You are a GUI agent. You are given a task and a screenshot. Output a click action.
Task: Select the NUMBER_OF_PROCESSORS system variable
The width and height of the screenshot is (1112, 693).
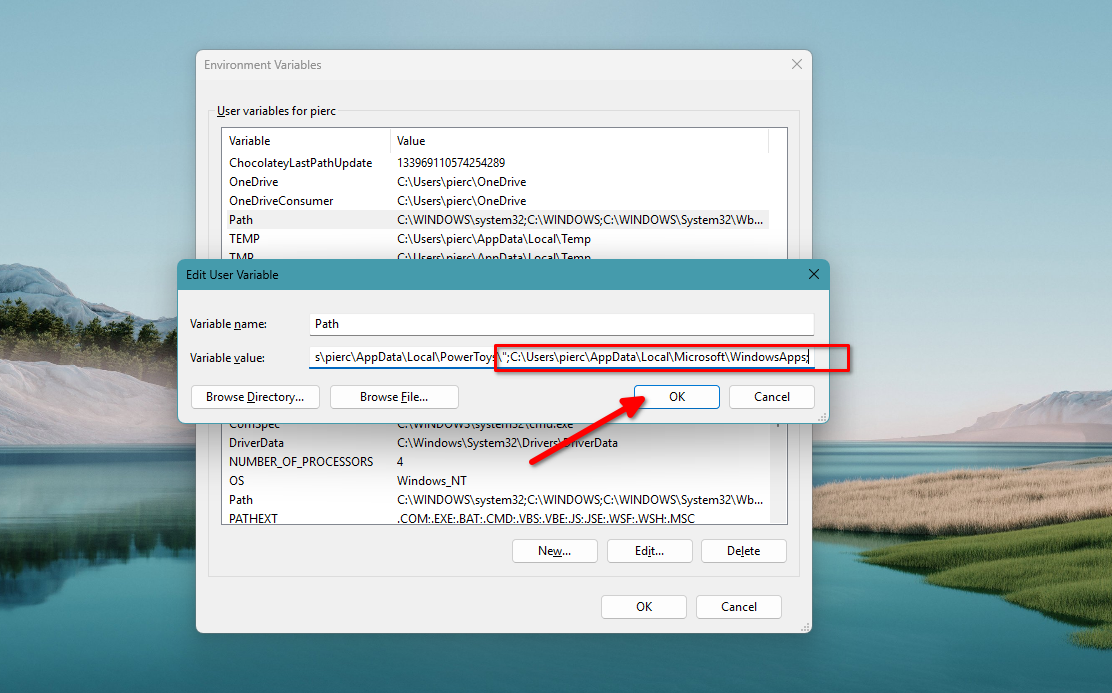pos(300,461)
